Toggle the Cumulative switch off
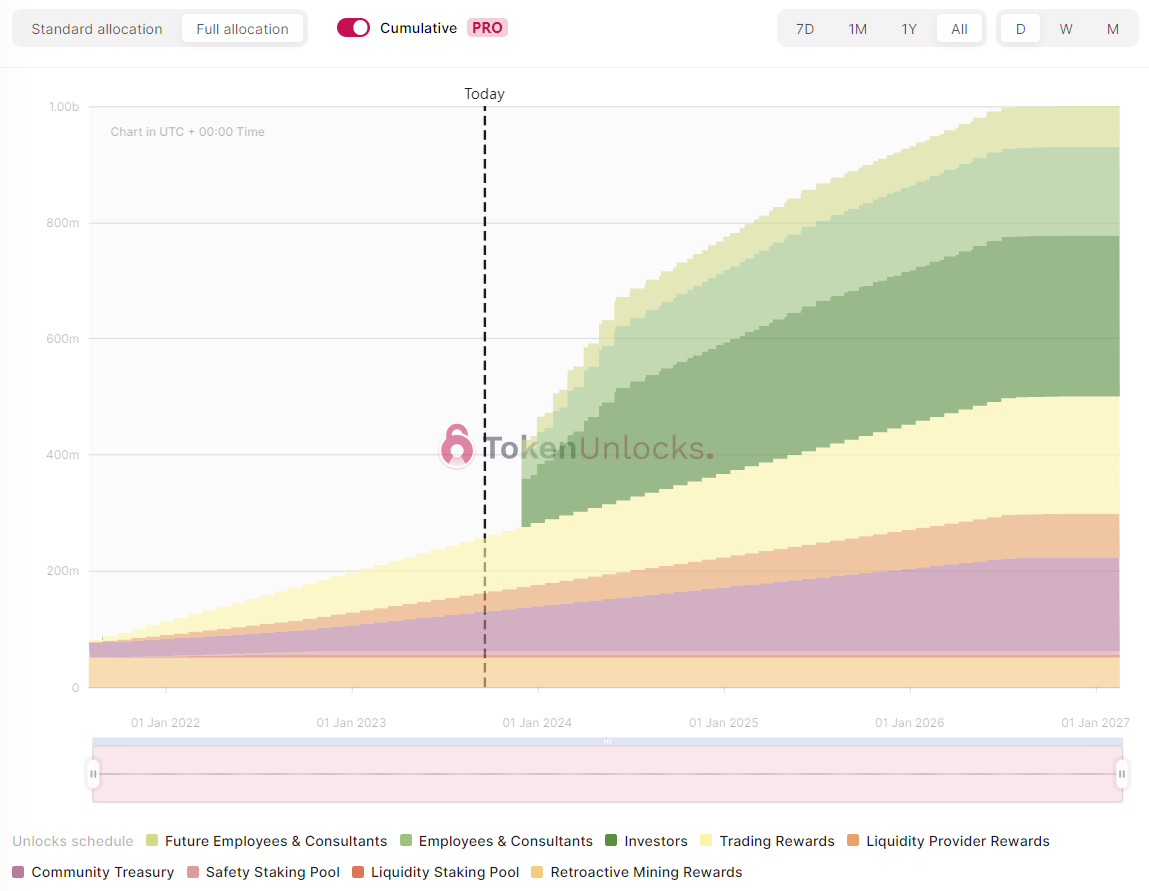Screen dimensions: 1149x891 353,28
